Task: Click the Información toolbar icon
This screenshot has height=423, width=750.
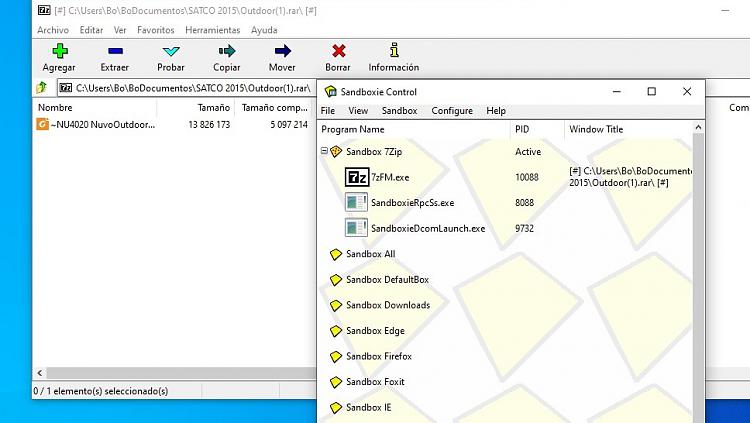Action: (394, 50)
